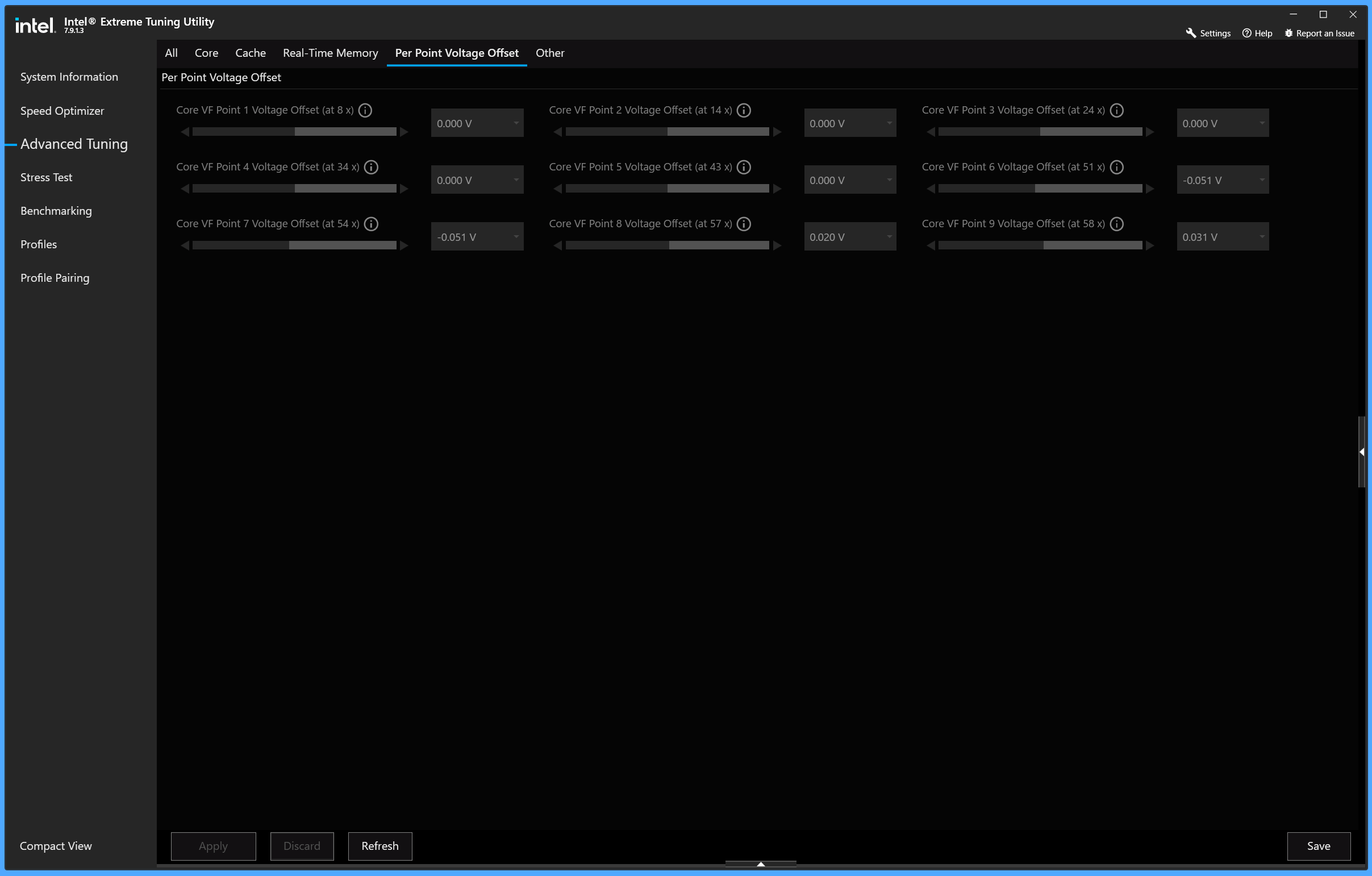The height and width of the screenshot is (876, 1372).
Task: Decrease VF Point 6 offset with left arrow
Action: point(931,189)
